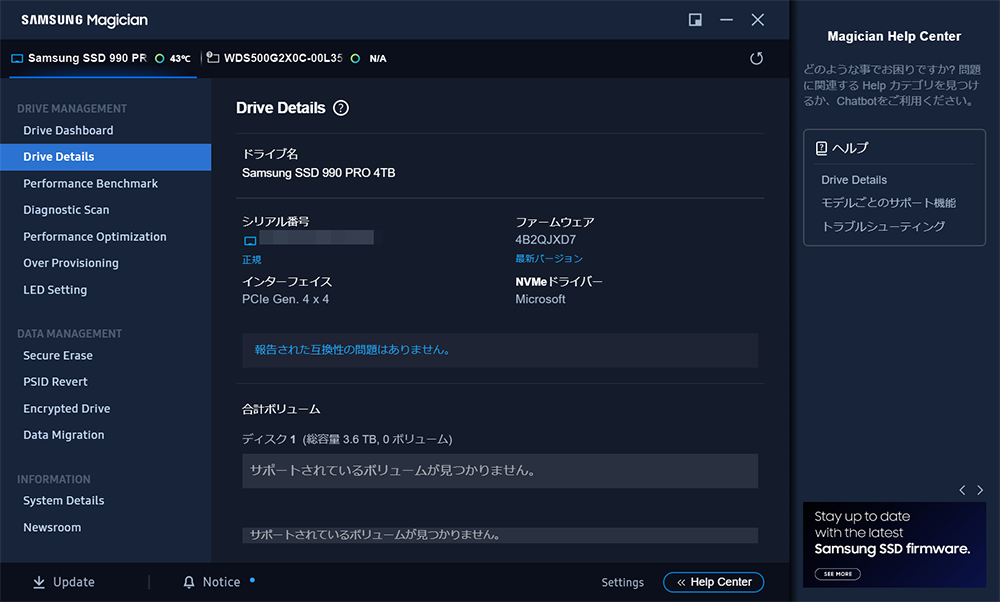Collapse the Help Center panel button
This screenshot has width=1000, height=602.
[x=714, y=582]
